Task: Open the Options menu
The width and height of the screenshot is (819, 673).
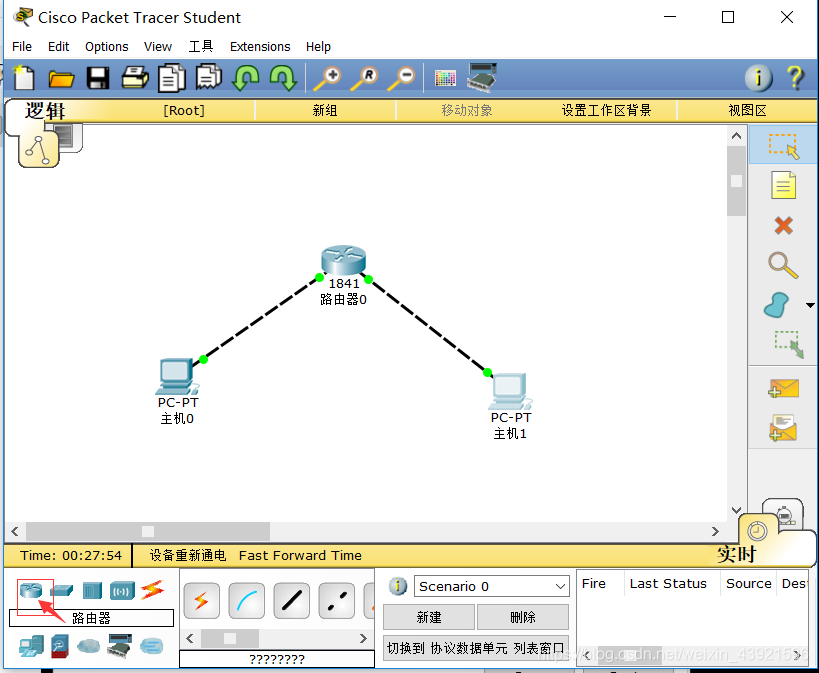Action: click(x=107, y=47)
